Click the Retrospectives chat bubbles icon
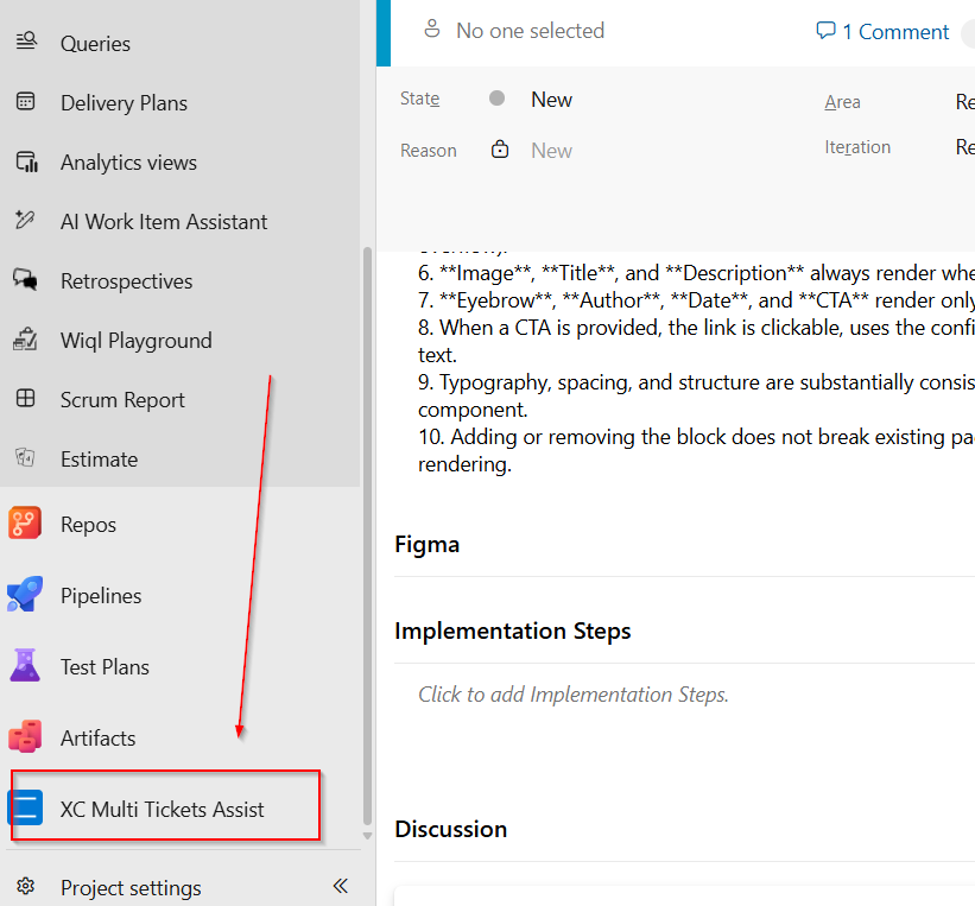 click(25, 279)
